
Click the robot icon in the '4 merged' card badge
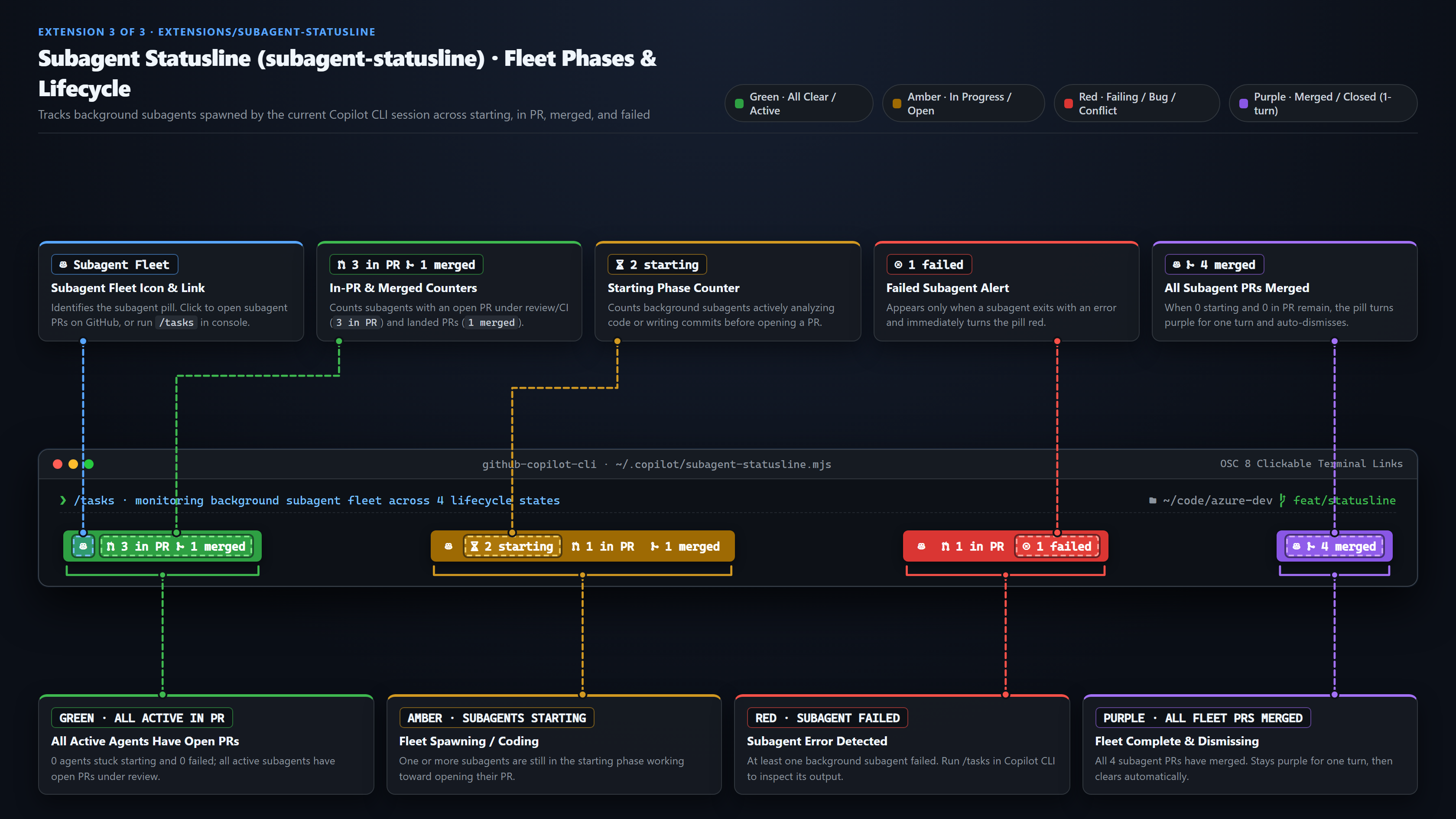1177,264
